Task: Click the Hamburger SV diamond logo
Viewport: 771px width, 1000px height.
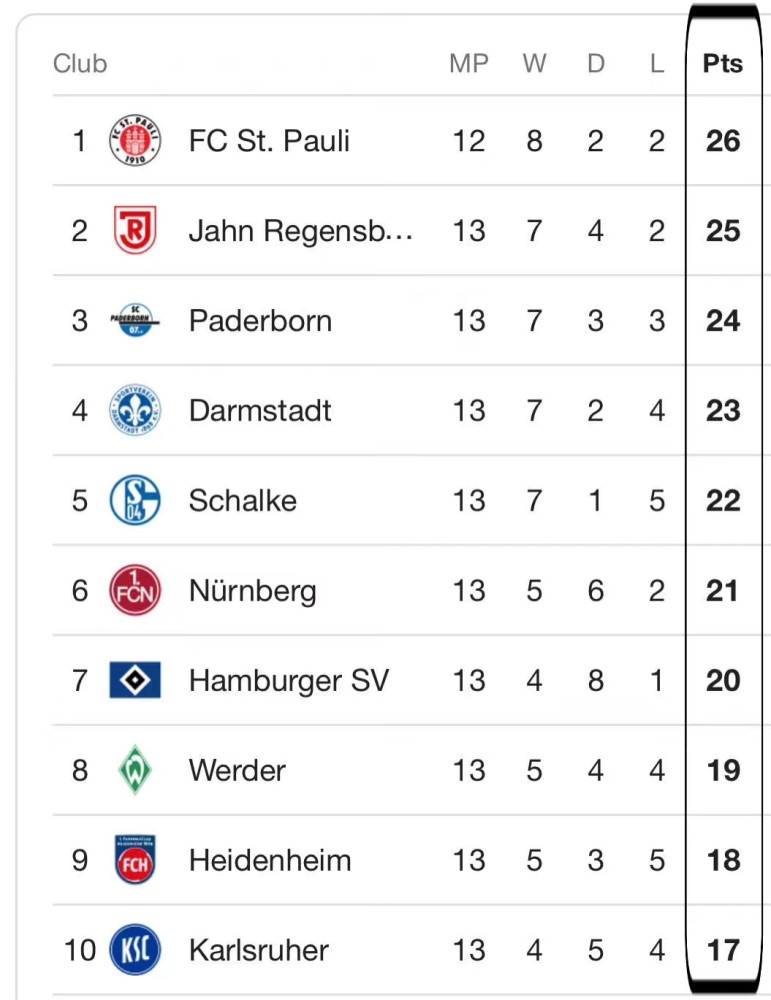Action: point(135,680)
